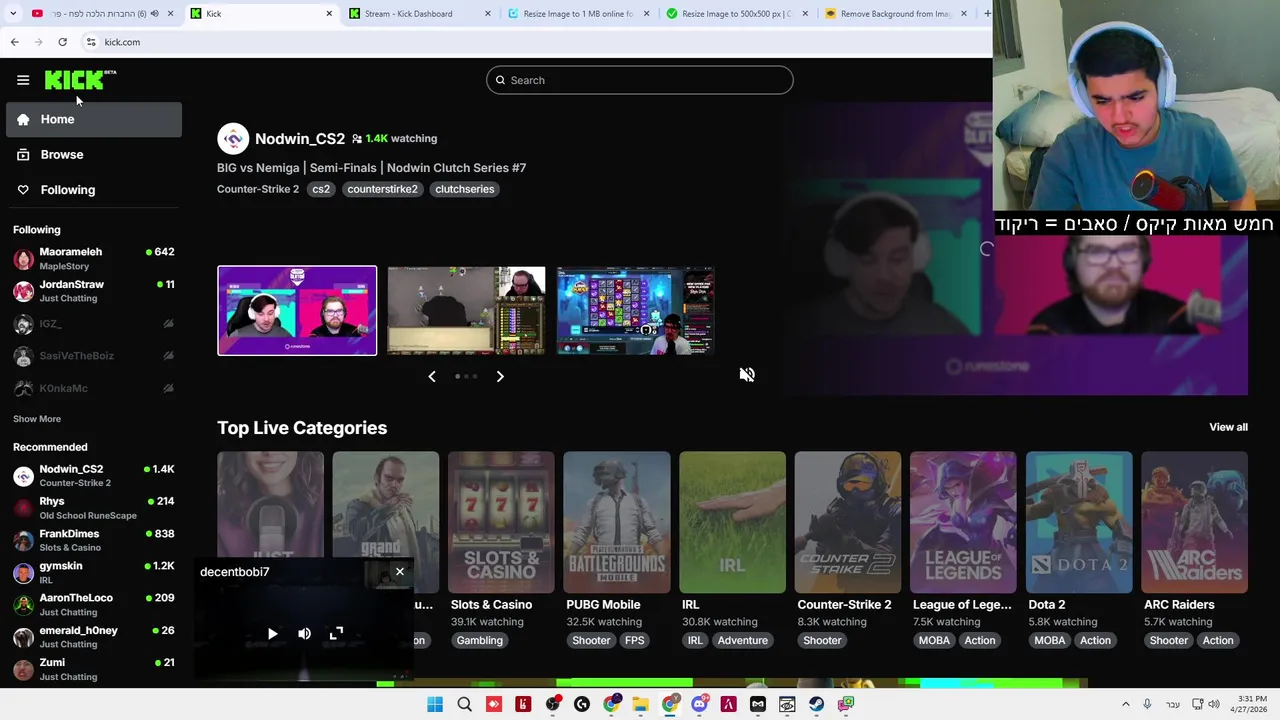This screenshot has height=720, width=1280.
Task: Open the Nodwin_CS2 featured channel name
Action: tap(300, 139)
